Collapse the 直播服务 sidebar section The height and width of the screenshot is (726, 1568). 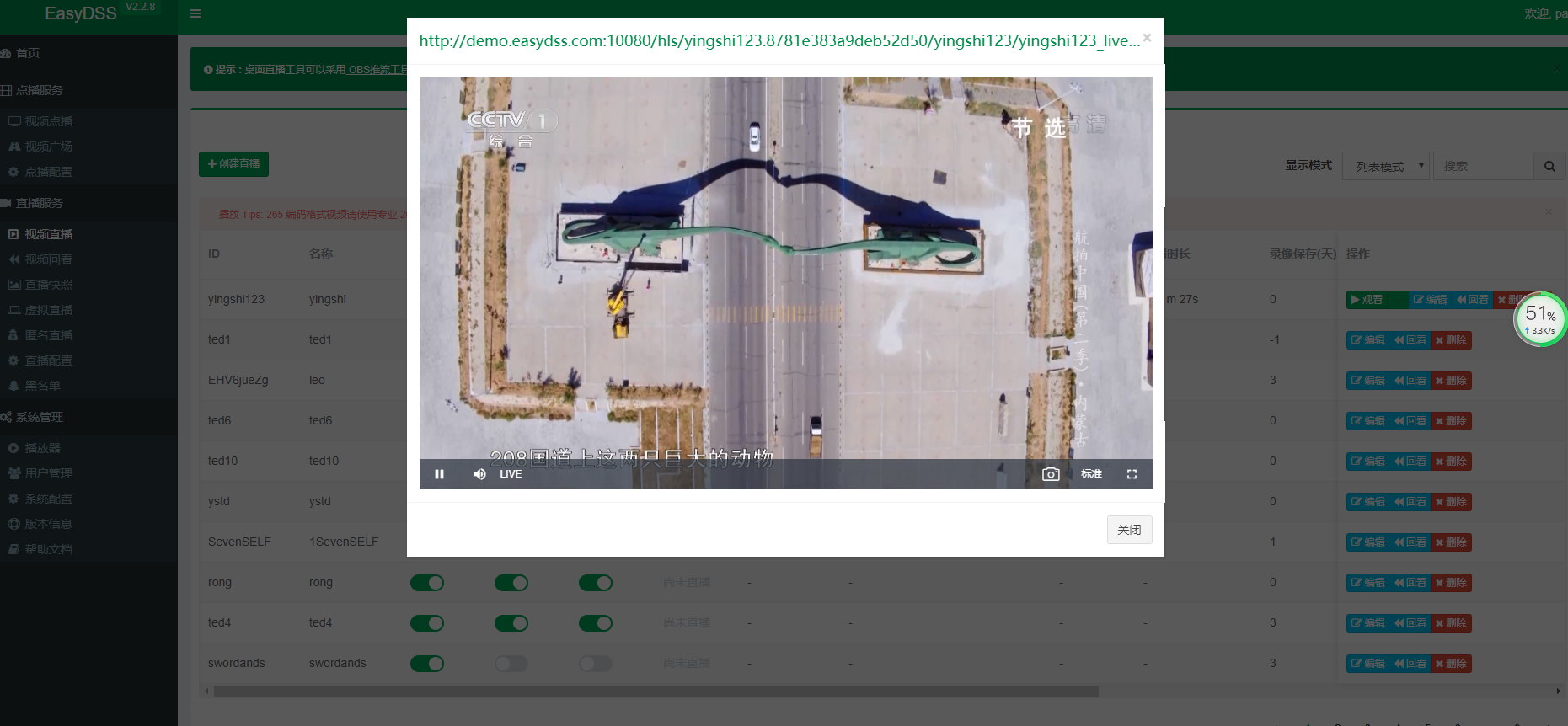pos(39,203)
